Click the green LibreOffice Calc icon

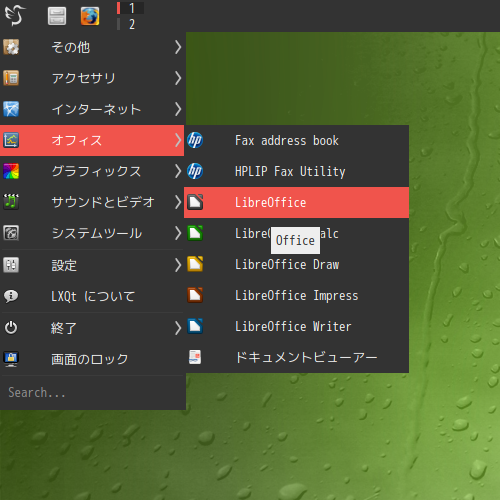point(195,233)
